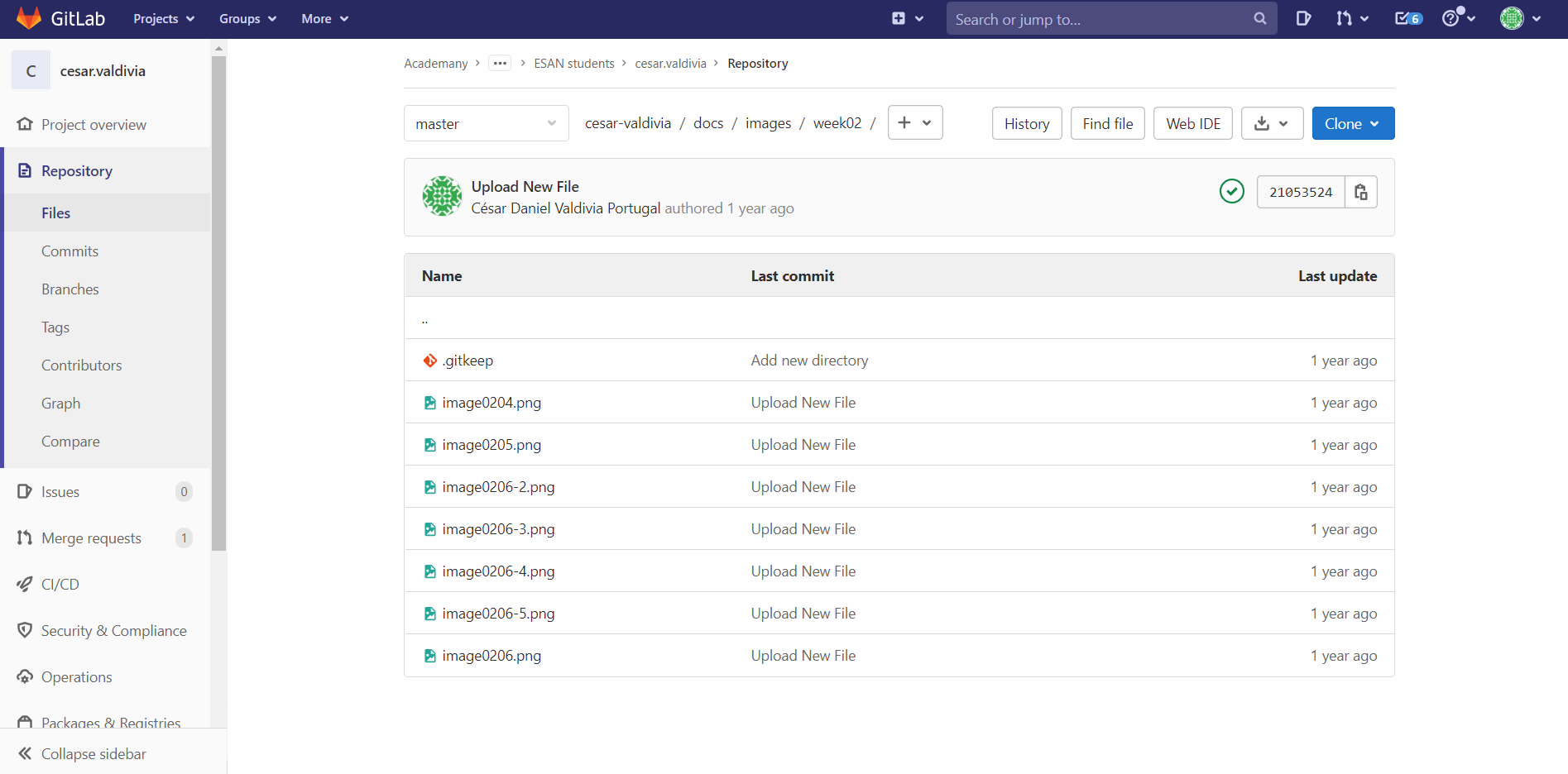Screen dimensions: 1568x774
Task: Focus the Search or jump to field
Action: pos(1099,19)
